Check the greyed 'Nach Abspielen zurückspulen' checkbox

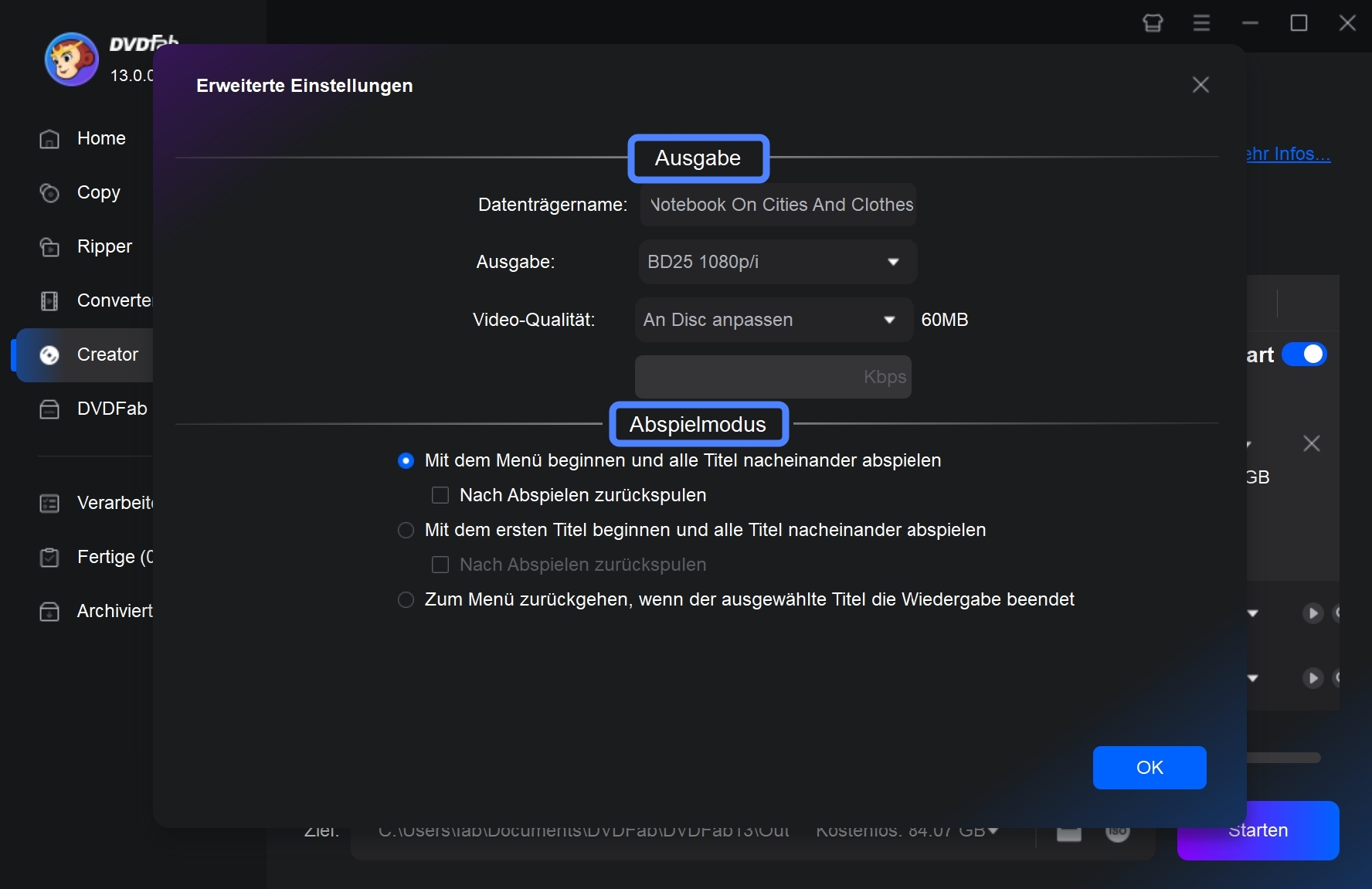tap(440, 565)
